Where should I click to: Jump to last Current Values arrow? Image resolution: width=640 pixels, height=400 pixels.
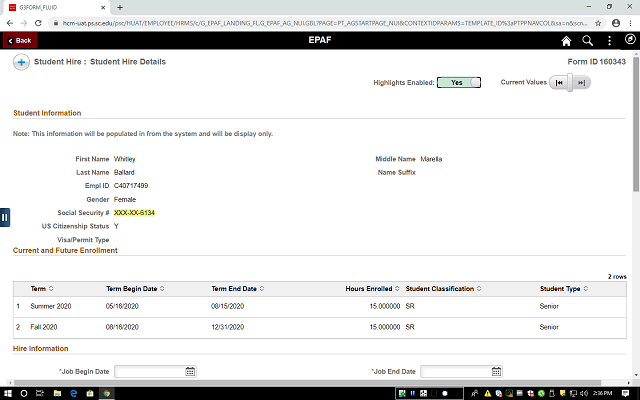[582, 83]
